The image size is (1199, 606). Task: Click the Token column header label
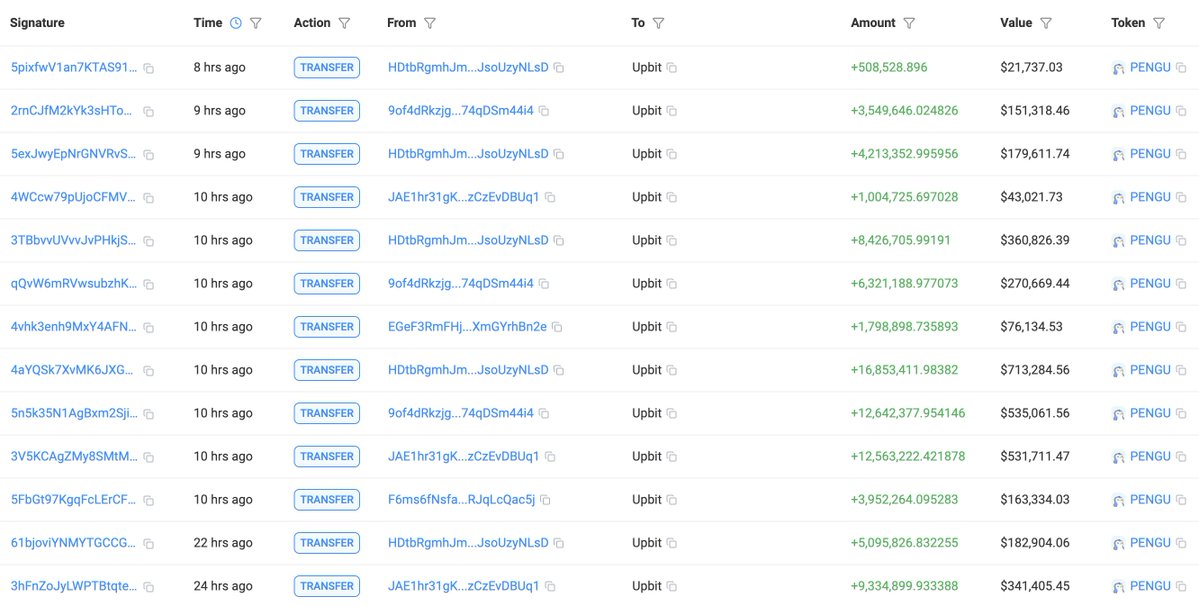[x=1128, y=23]
